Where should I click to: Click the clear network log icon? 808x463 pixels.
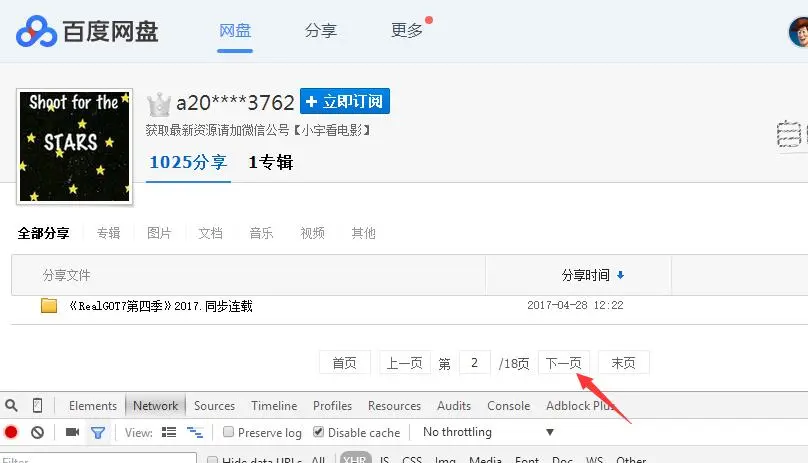click(x=37, y=432)
